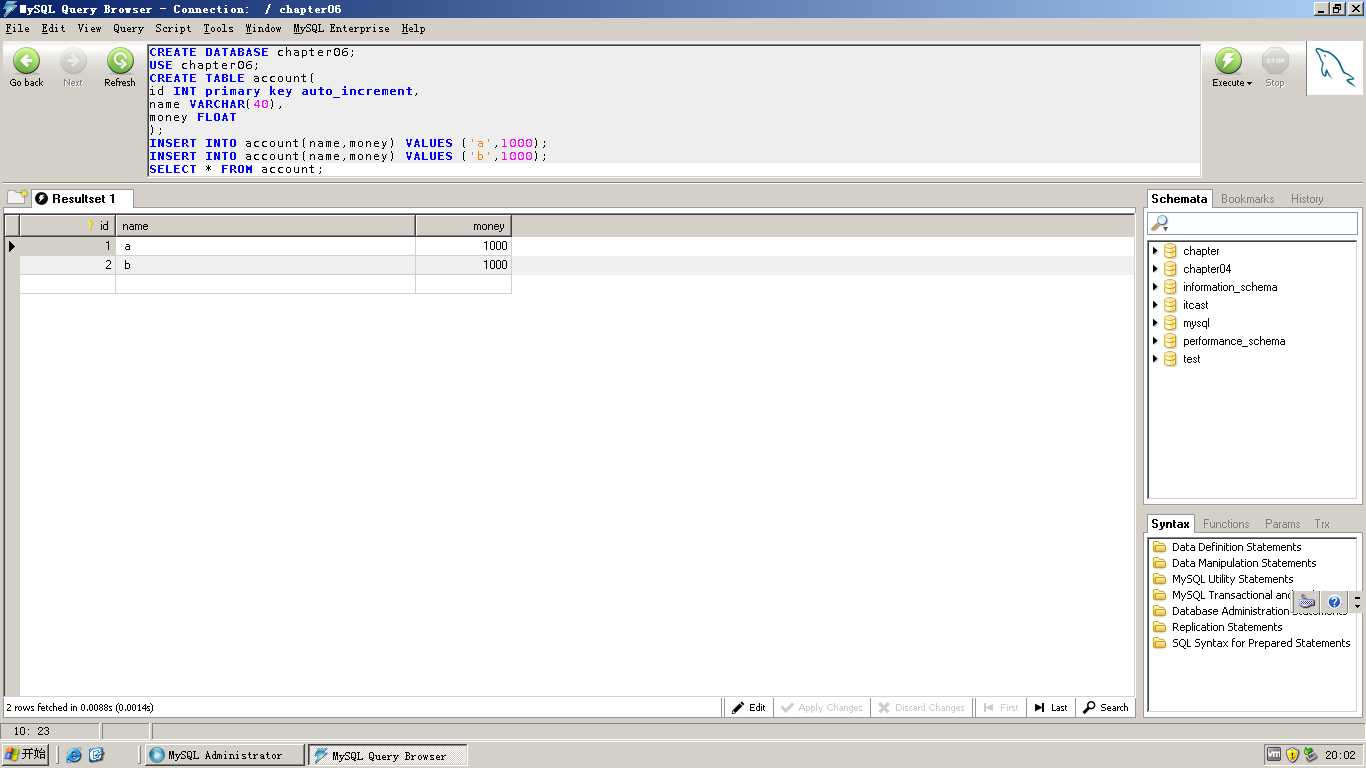Switch to the History tab
Image resolution: width=1366 pixels, height=768 pixels.
tap(1307, 199)
